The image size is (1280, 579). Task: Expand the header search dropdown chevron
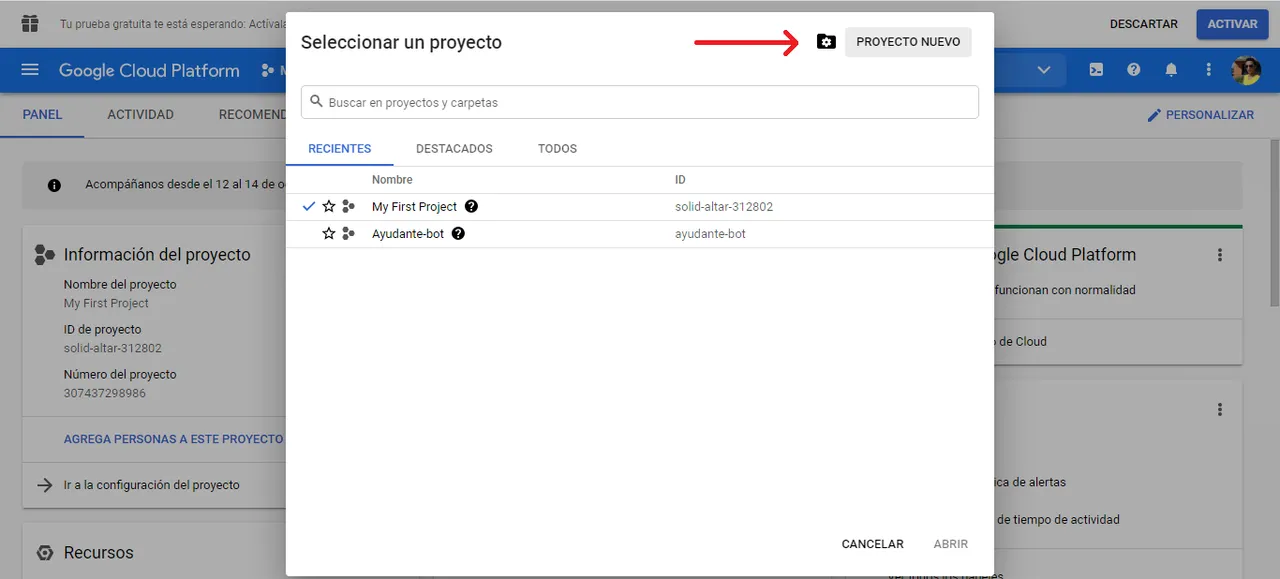coord(1044,70)
